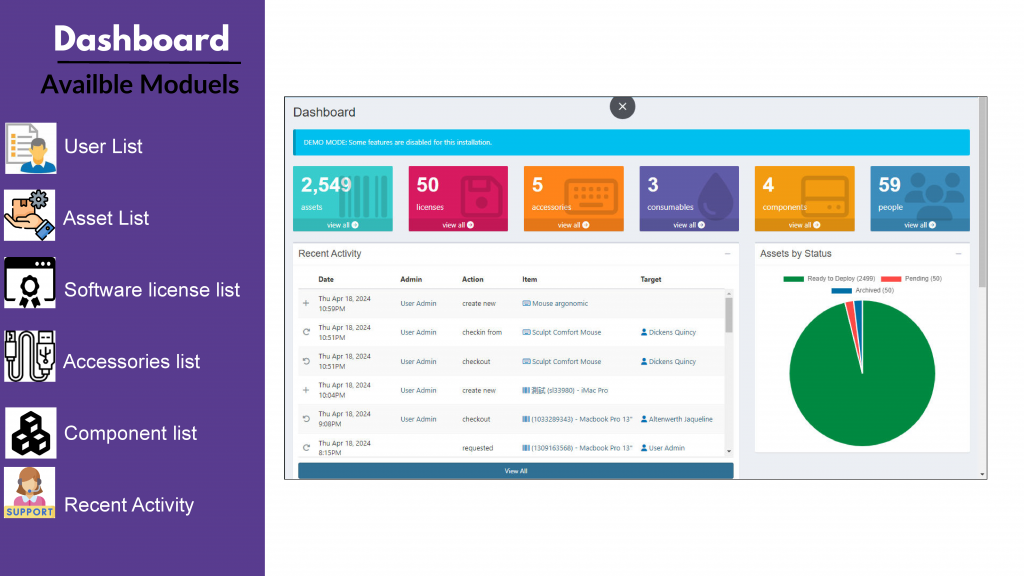Toggle the Archived legend item in chart
The image size is (1024, 576).
click(x=841, y=290)
